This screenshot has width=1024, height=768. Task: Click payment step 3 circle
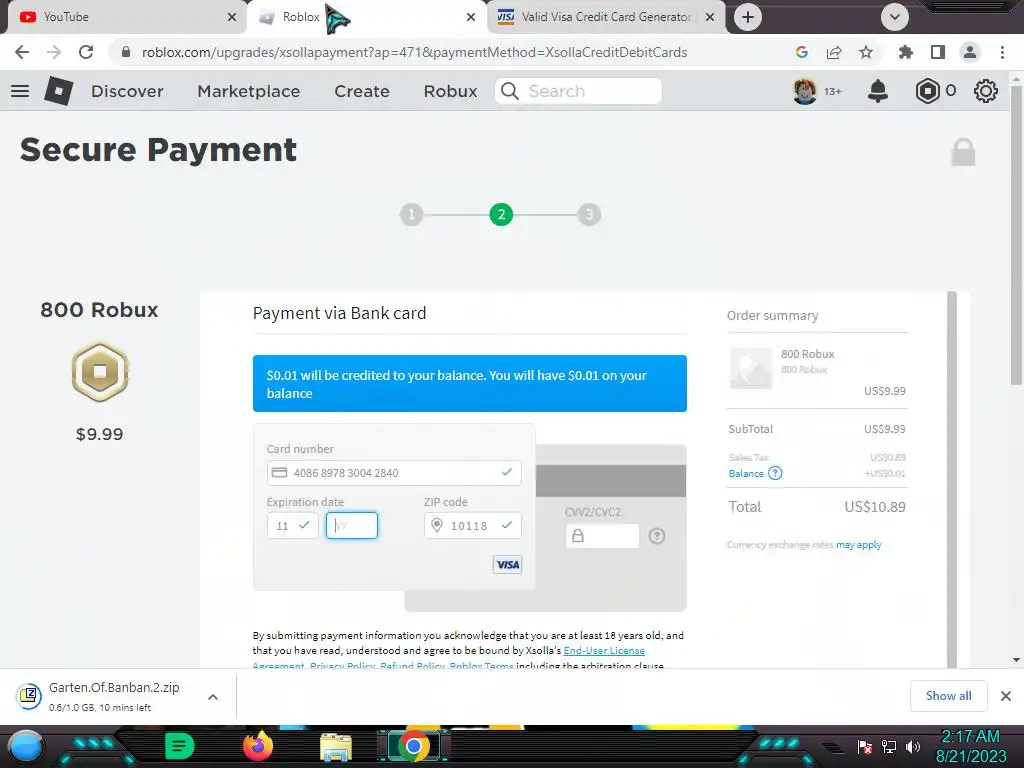[x=589, y=214]
